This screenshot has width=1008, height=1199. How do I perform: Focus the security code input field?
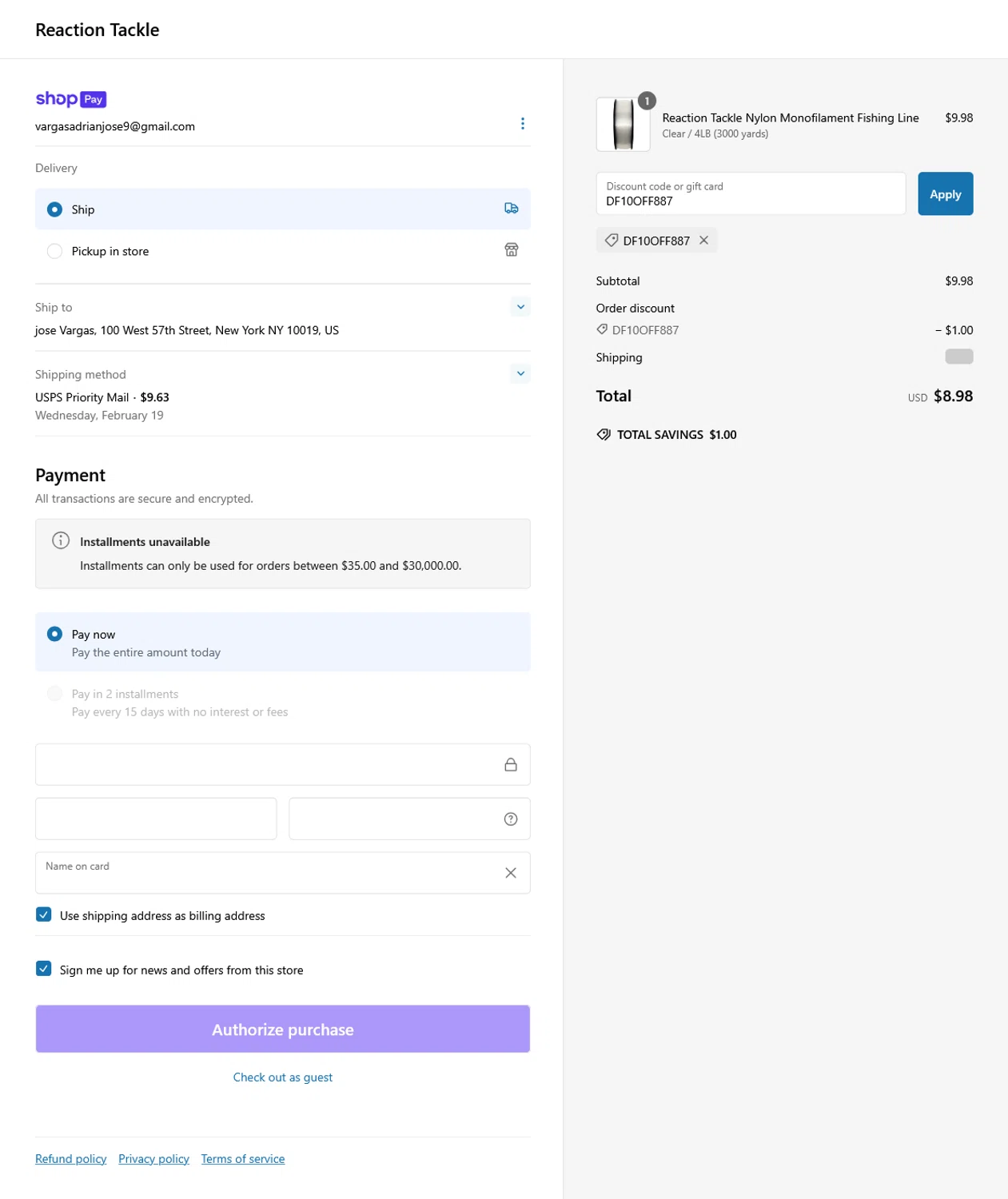point(409,819)
